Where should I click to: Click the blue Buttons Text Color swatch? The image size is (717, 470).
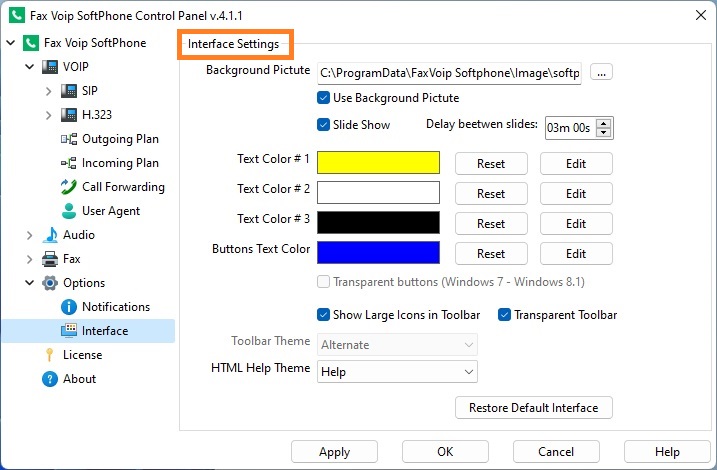pyautogui.click(x=379, y=252)
